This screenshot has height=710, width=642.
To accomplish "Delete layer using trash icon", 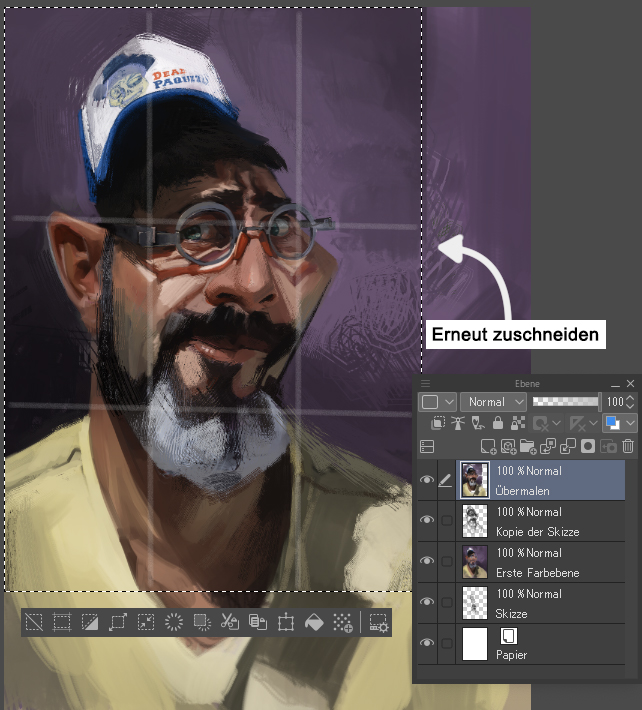I will point(628,446).
